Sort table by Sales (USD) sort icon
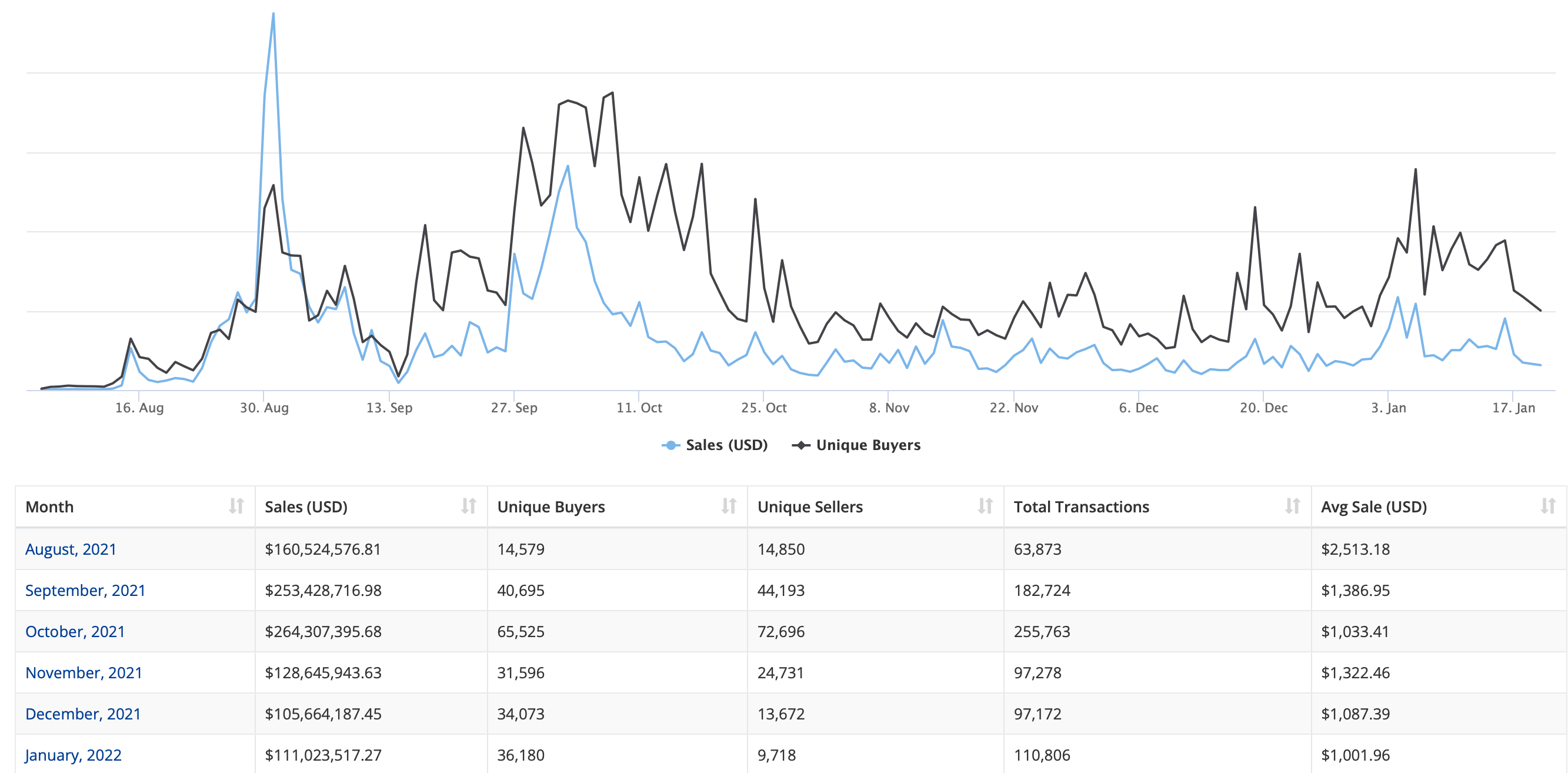1568x773 pixels. (x=469, y=506)
